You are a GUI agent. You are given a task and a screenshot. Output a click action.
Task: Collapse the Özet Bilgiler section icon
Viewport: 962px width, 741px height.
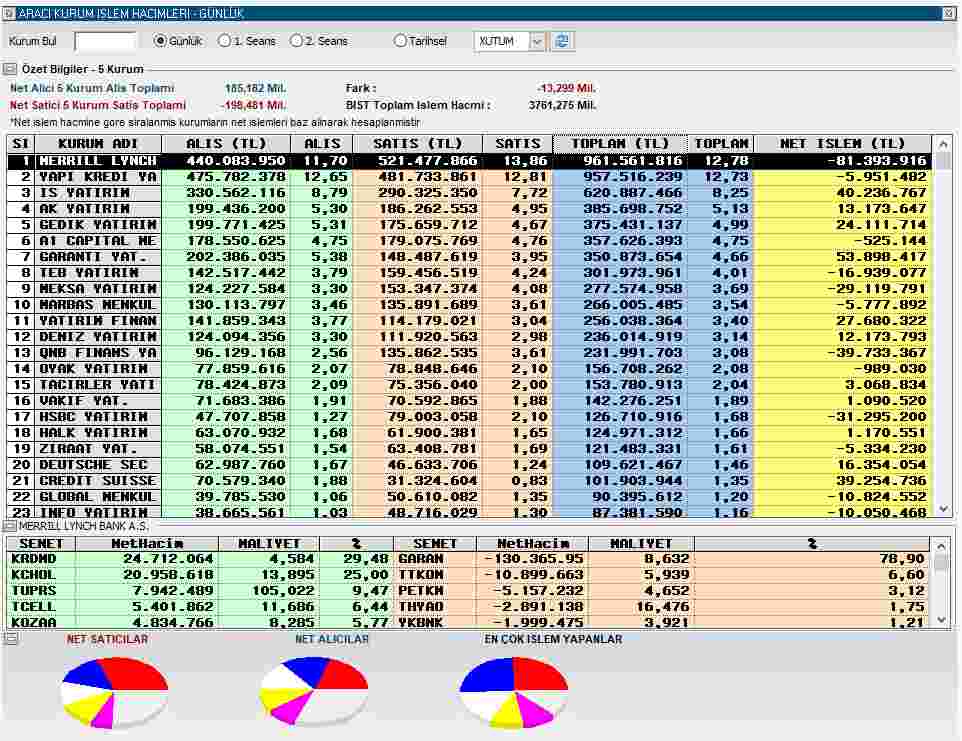(x=9, y=69)
